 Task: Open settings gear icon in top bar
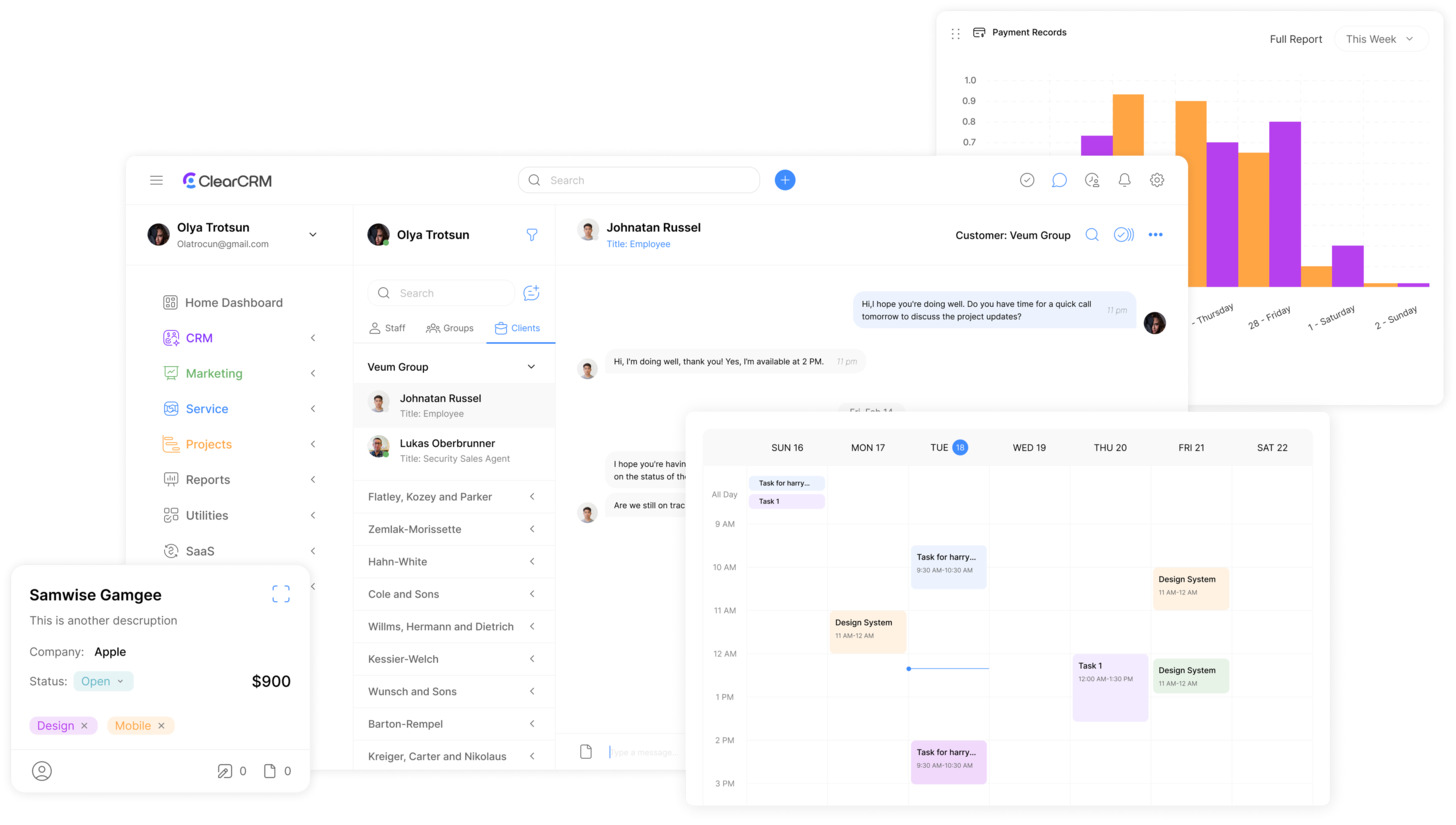click(x=1157, y=180)
